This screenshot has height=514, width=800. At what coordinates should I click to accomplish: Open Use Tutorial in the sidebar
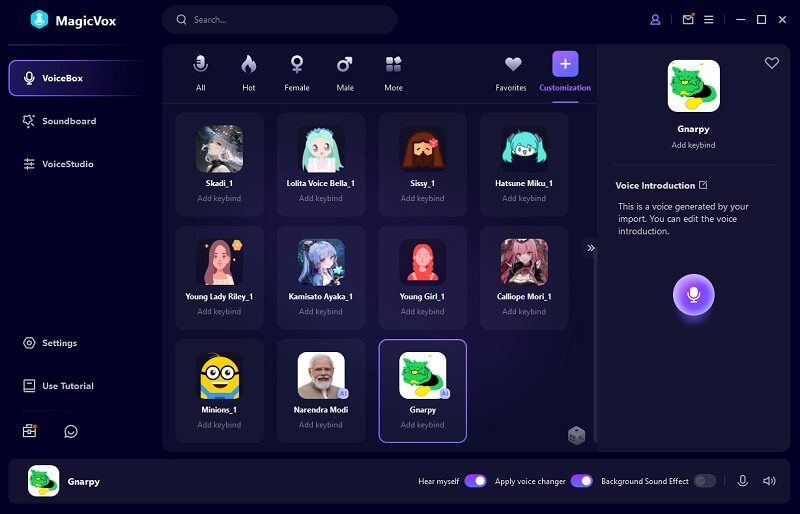(x=67, y=386)
